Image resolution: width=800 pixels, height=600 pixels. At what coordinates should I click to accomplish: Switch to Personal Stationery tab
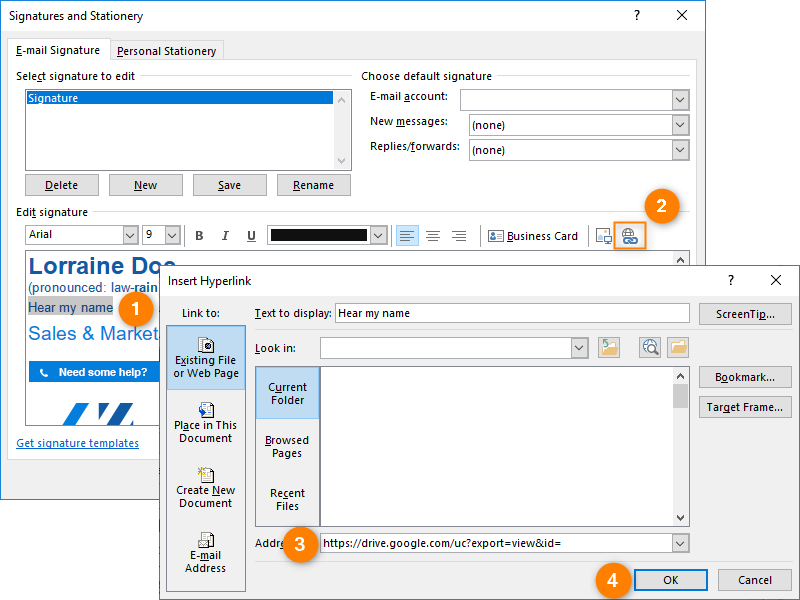tap(166, 51)
